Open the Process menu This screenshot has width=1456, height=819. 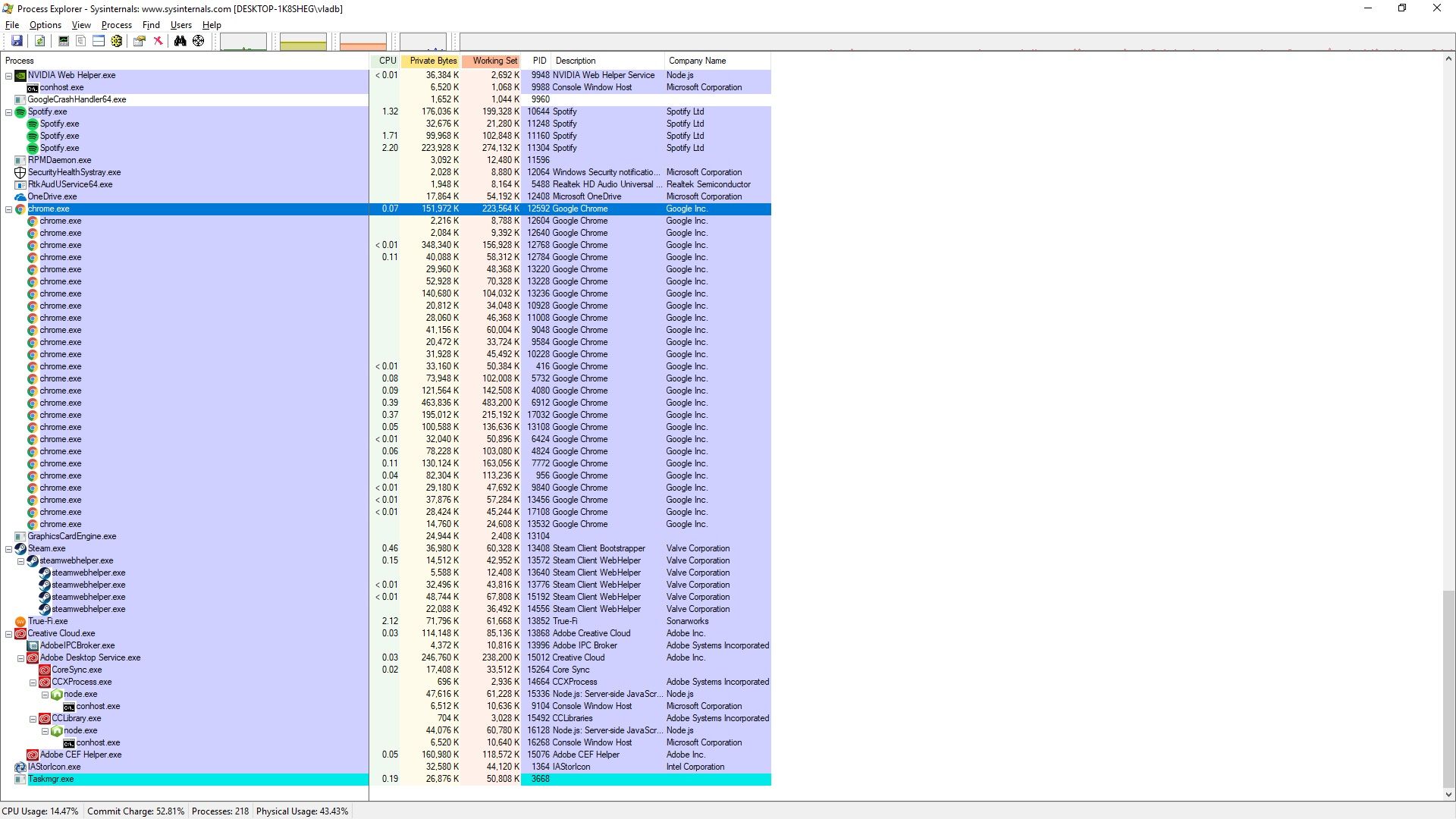(117, 25)
